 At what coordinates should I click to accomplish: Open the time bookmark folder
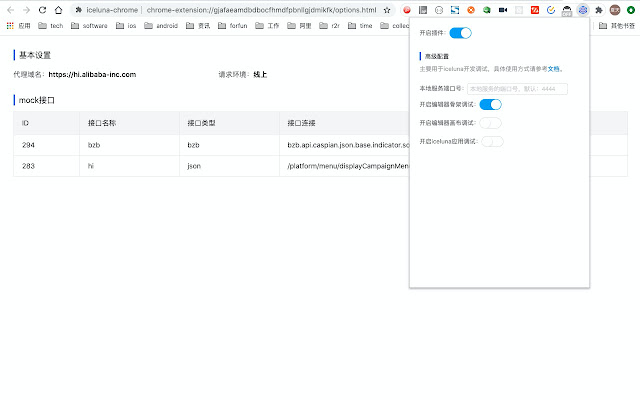(x=360, y=26)
